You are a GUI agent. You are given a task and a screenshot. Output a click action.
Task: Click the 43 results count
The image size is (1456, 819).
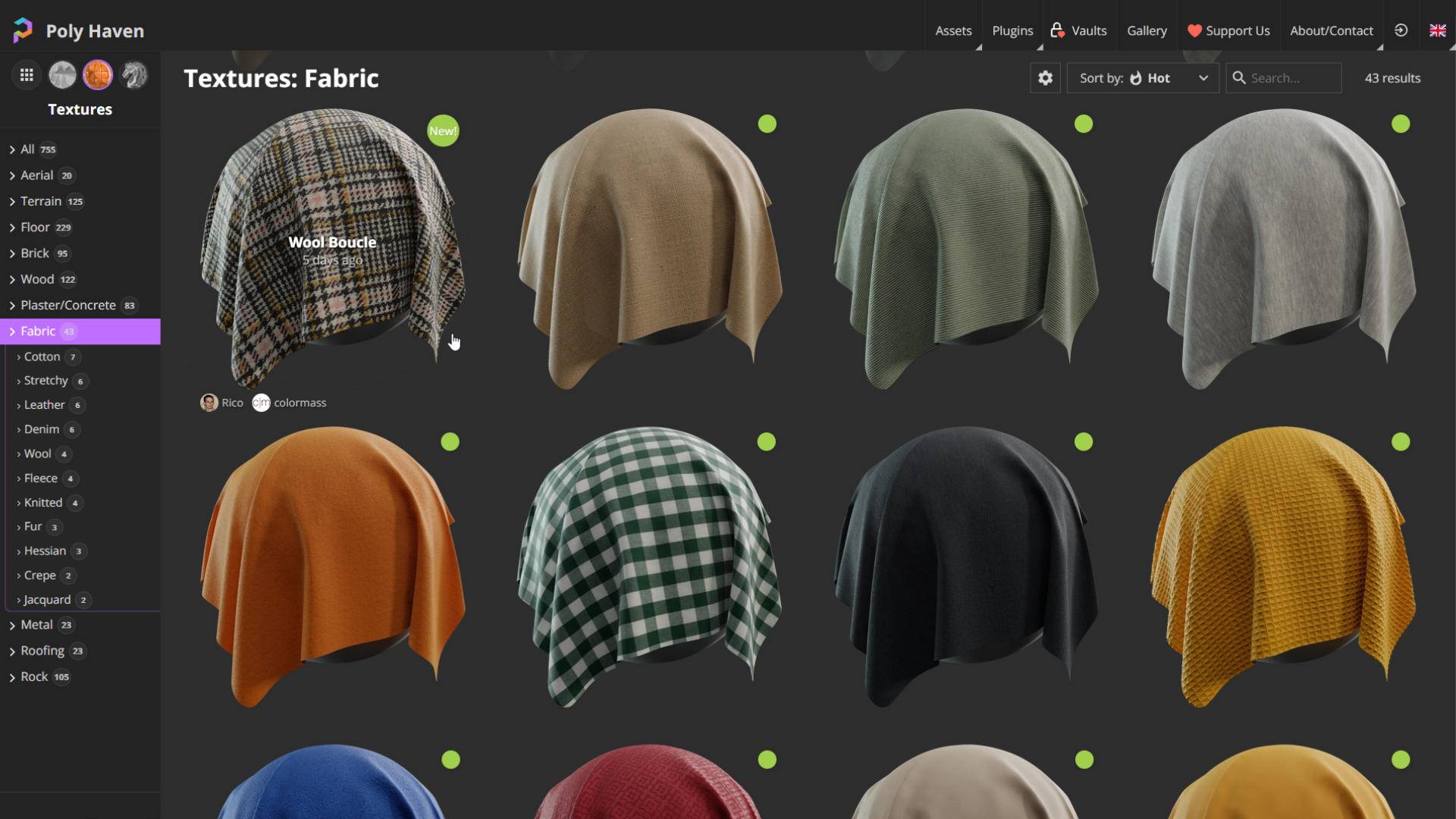point(1392,78)
